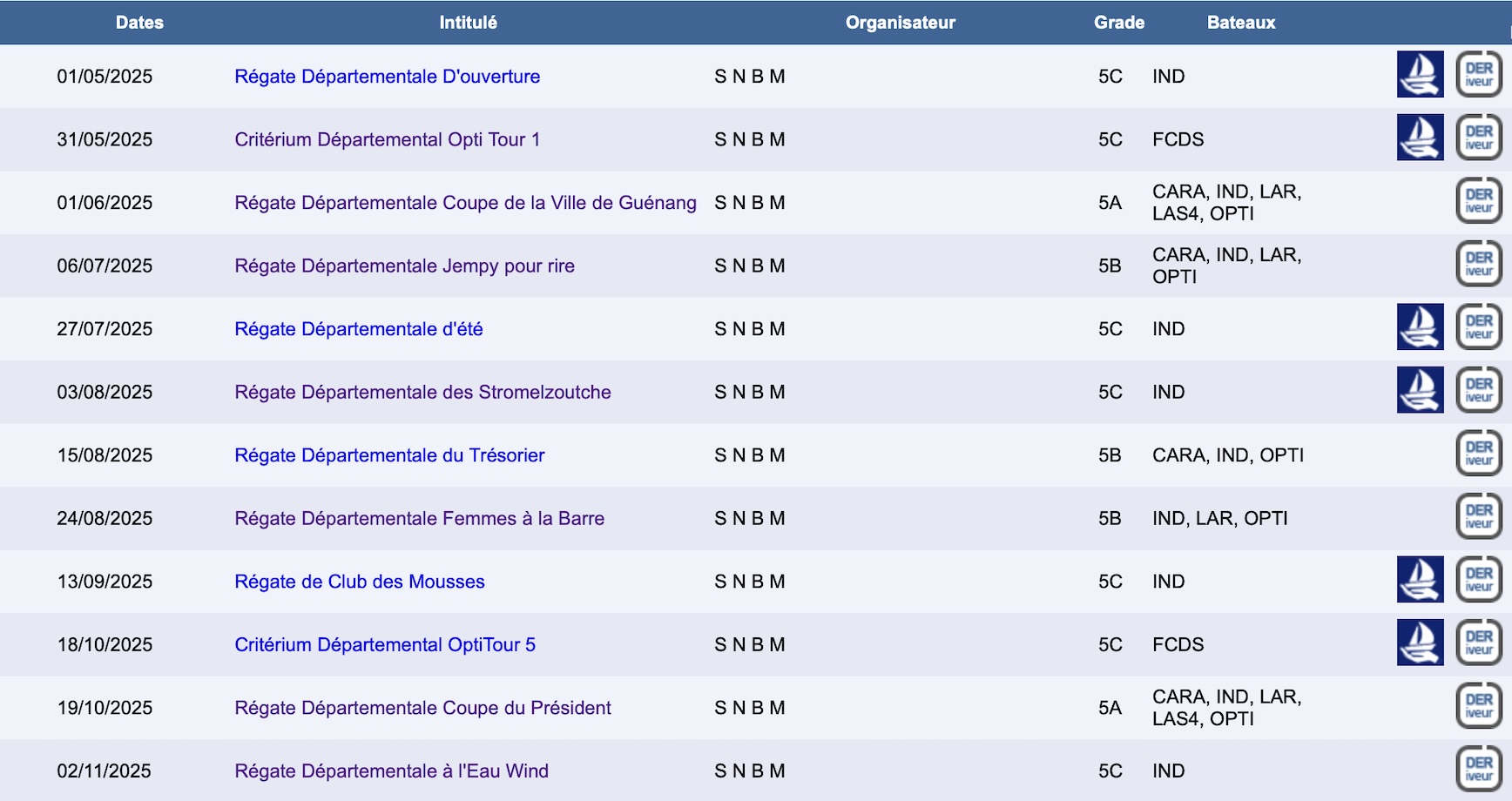Select date 27/07/2025
The width and height of the screenshot is (1512, 801).
tap(105, 329)
